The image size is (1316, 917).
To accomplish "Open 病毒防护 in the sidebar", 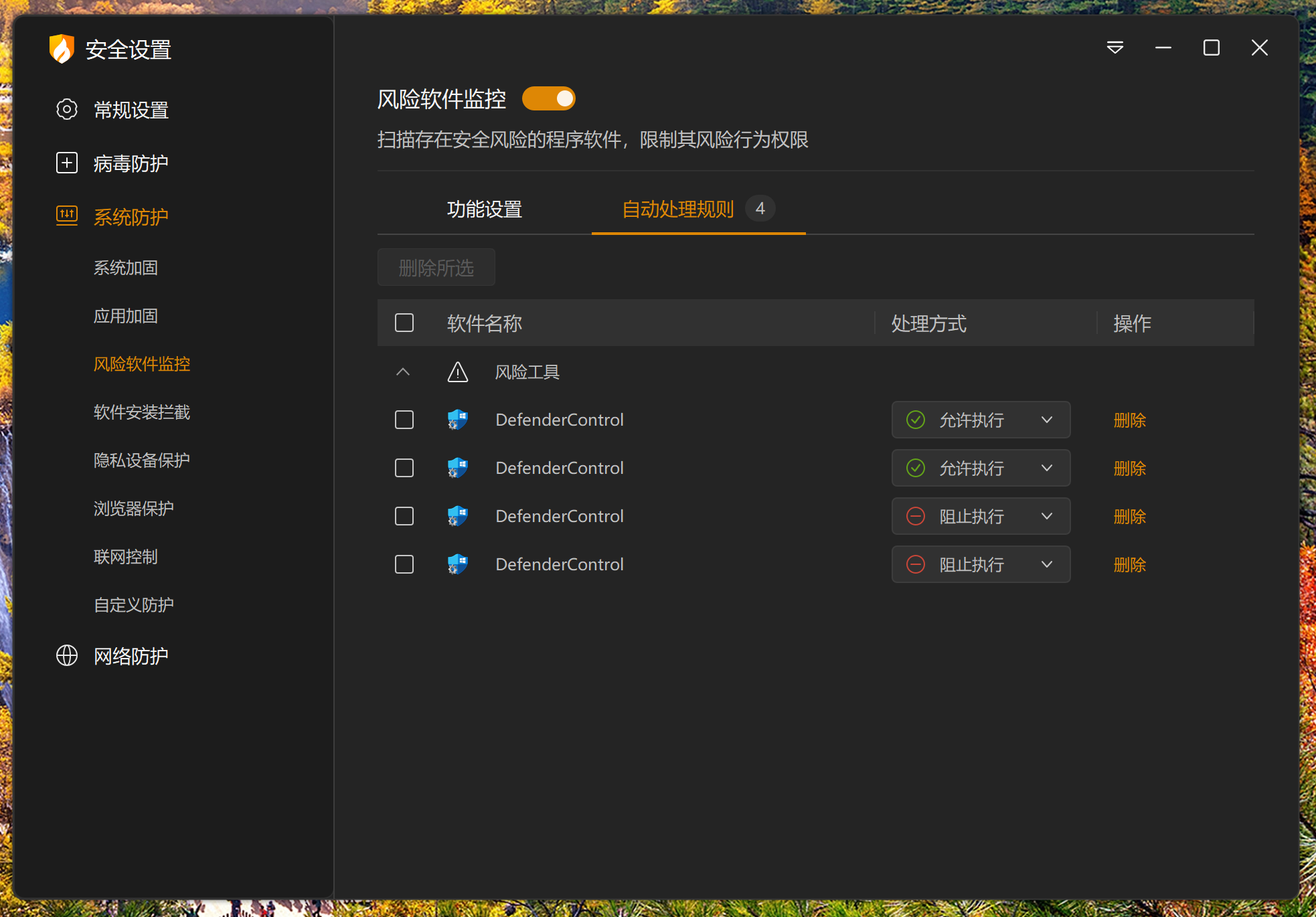I will pos(131,163).
